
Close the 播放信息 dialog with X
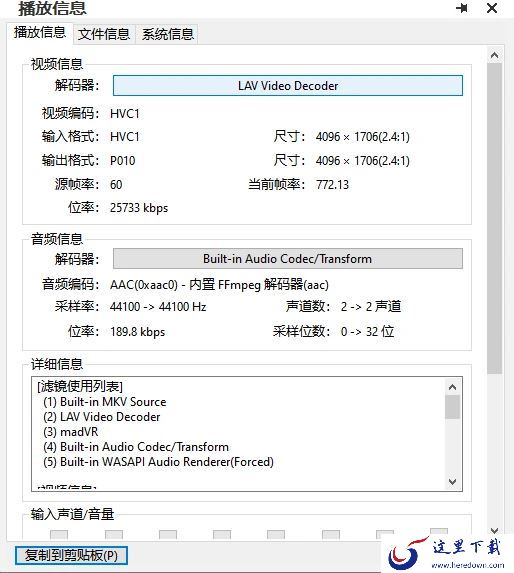click(492, 8)
